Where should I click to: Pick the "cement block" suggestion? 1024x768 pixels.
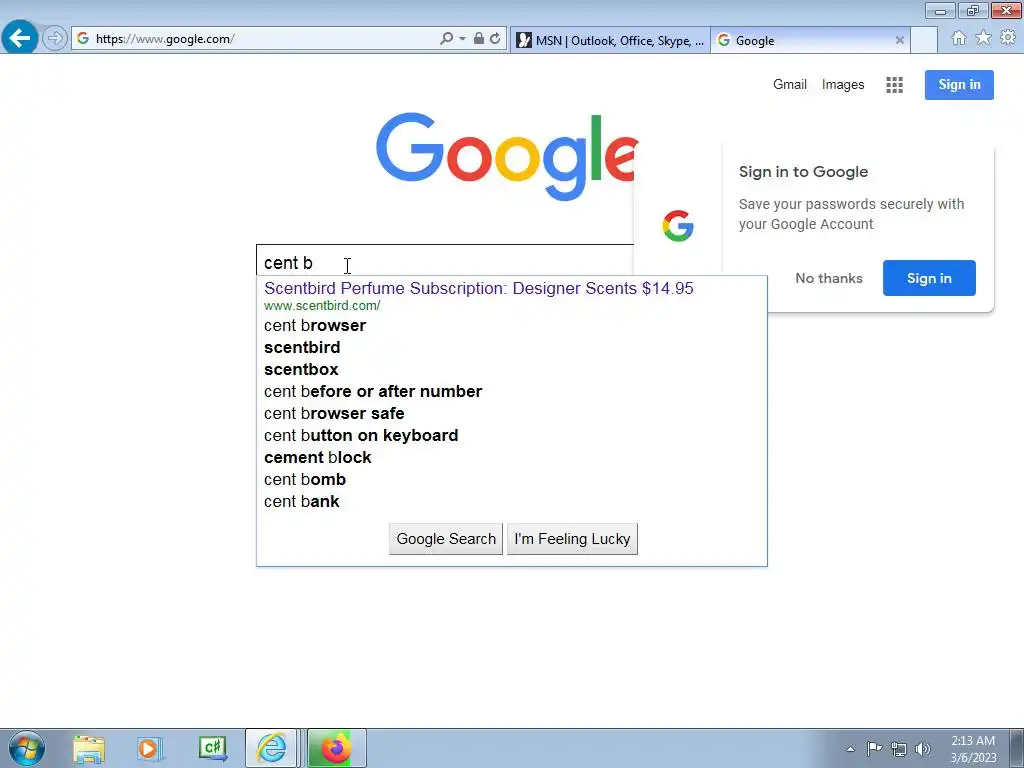(511, 457)
